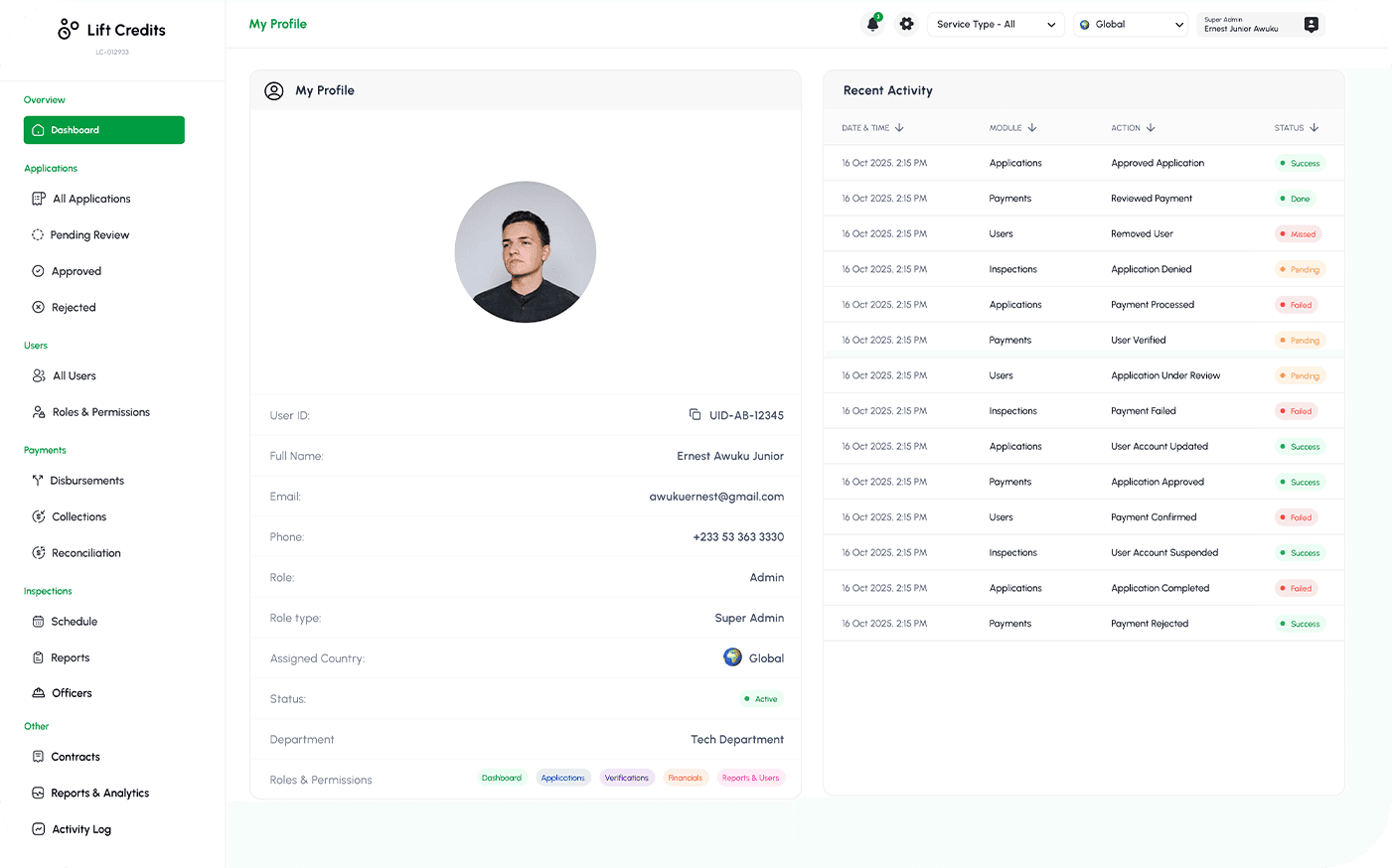1392x868 pixels.
Task: Open settings gear icon
Action: [x=906, y=24]
